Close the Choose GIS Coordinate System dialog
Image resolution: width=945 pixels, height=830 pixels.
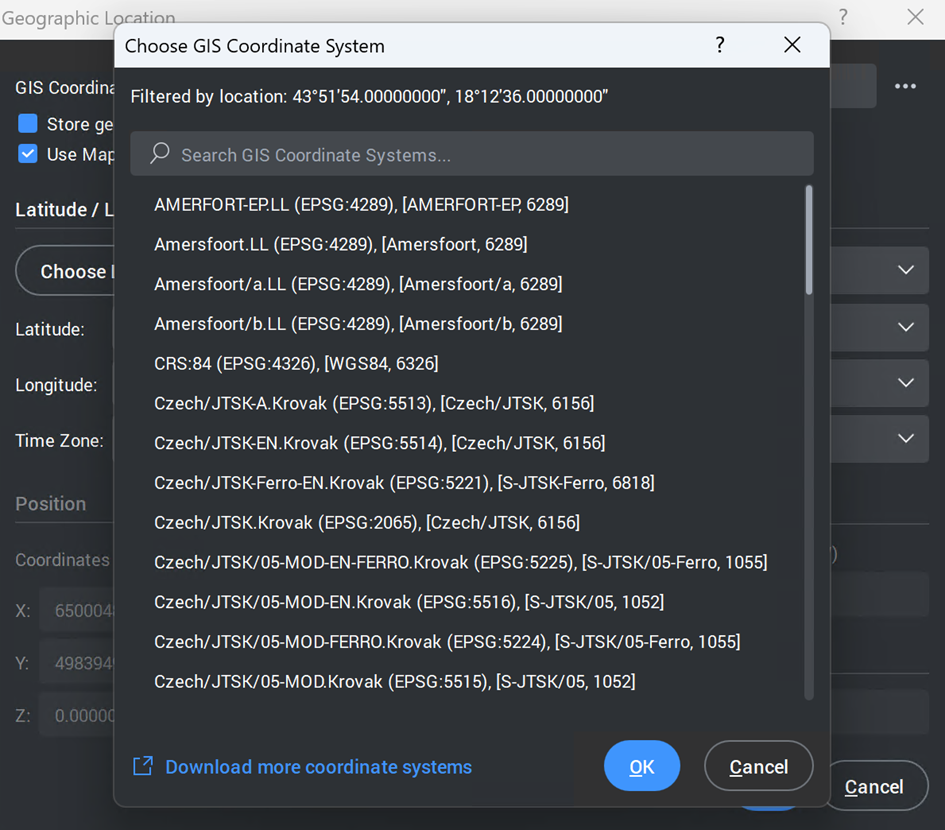tap(792, 45)
